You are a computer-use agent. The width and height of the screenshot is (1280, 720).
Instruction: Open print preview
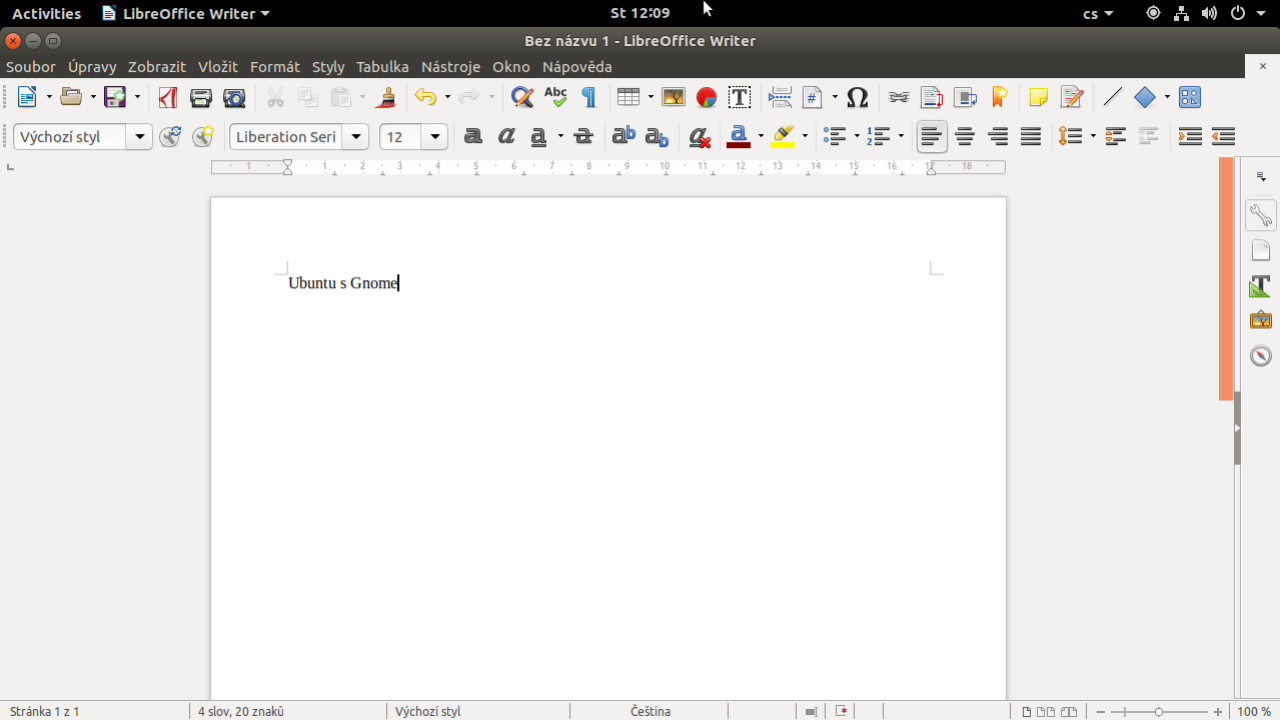coord(234,97)
